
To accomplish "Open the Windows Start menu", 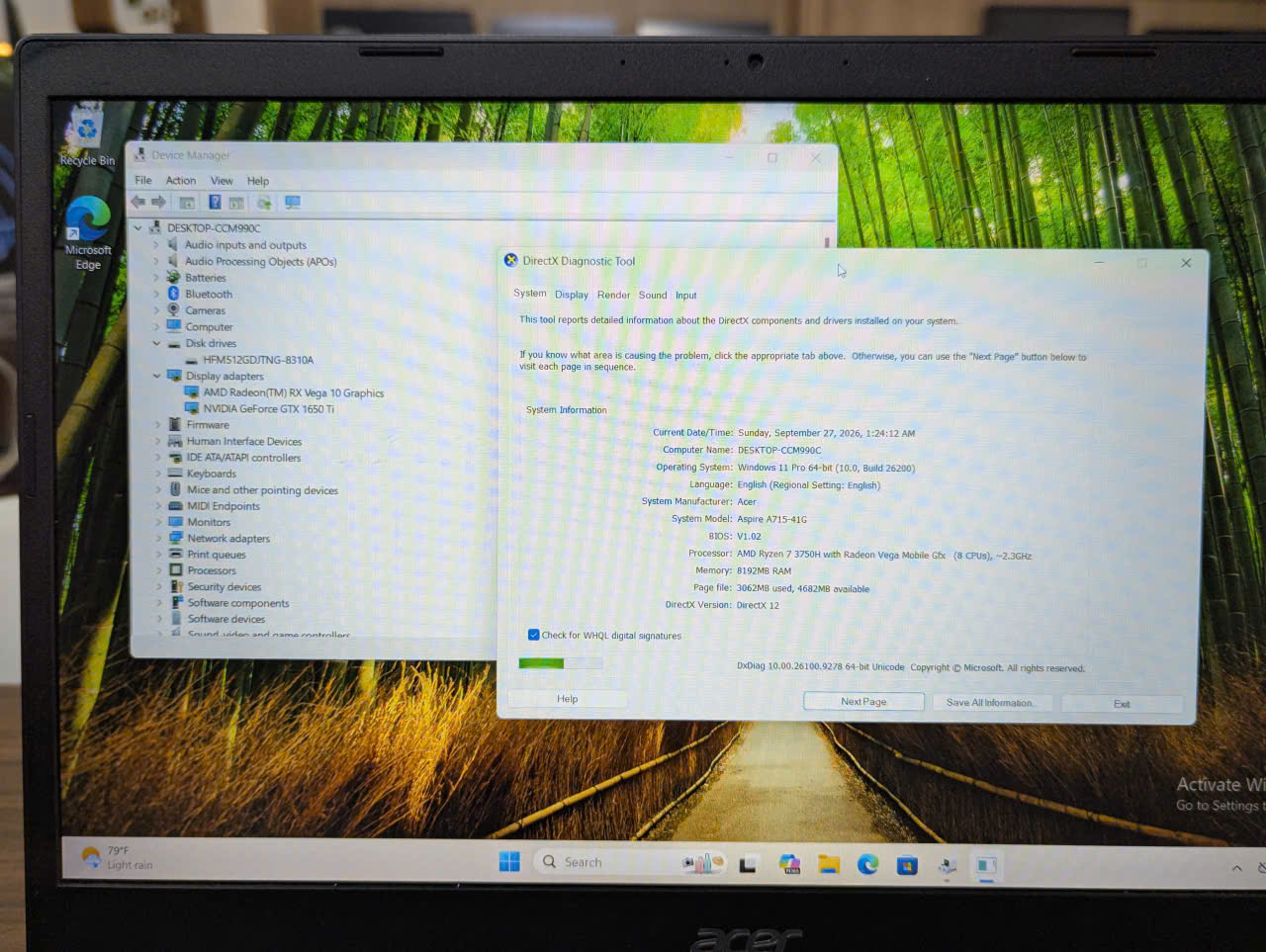I will click(509, 862).
